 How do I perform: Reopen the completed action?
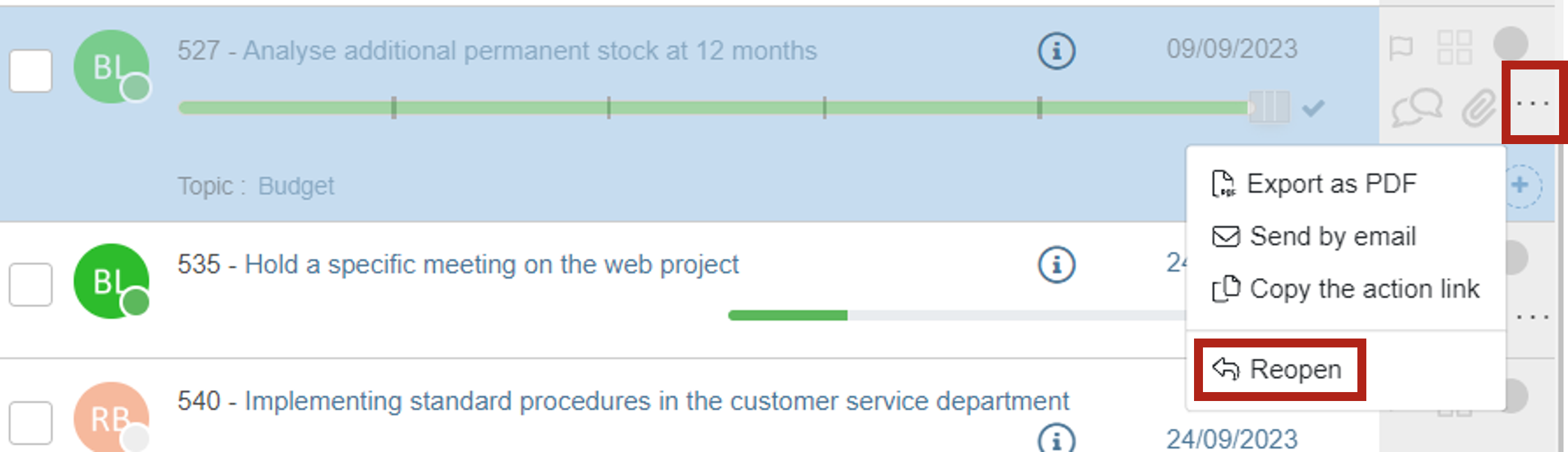[1294, 370]
